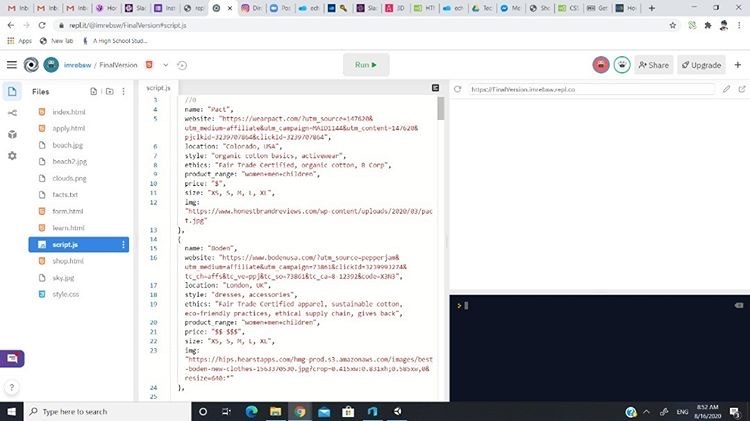Open A High School Stud bookmark
The width and height of the screenshot is (750, 421).
(x=115, y=41)
